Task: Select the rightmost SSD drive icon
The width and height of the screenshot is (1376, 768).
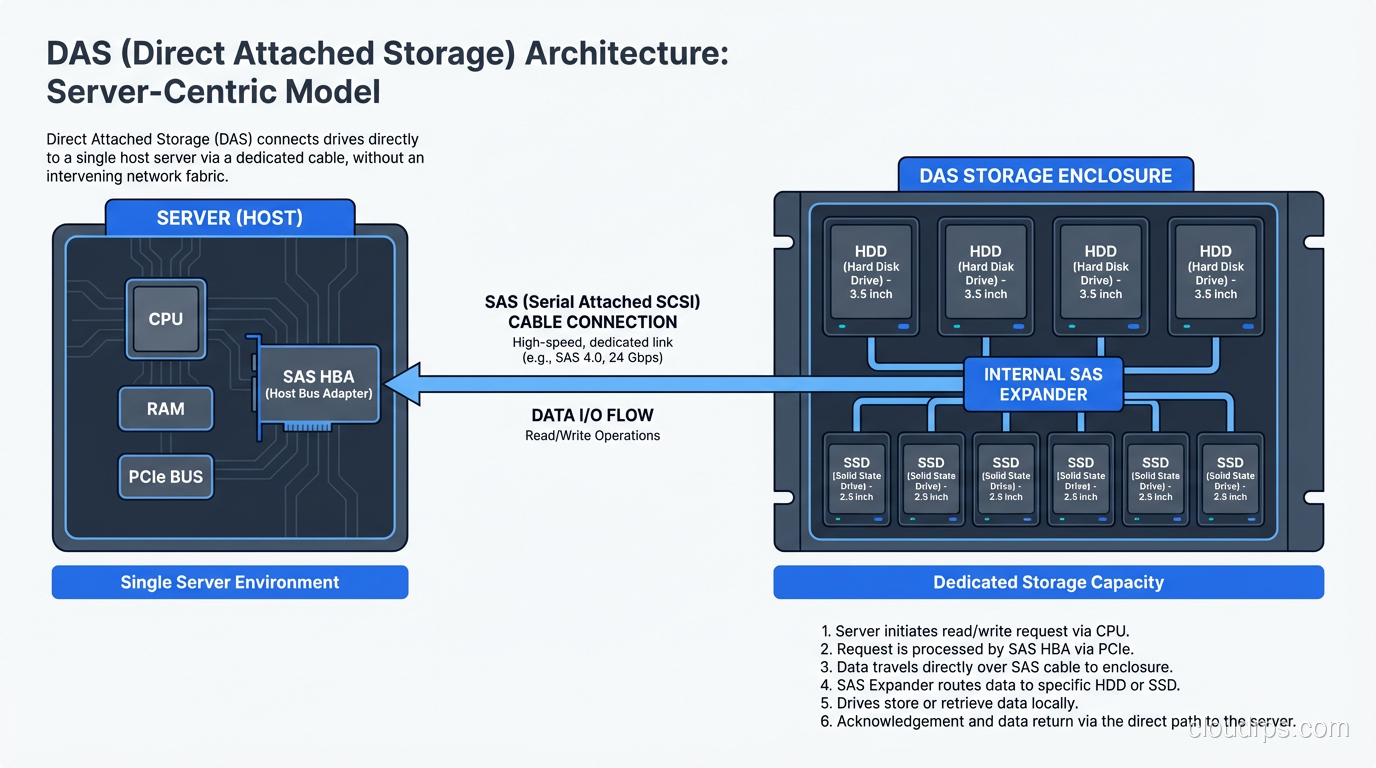Action: point(1230,480)
